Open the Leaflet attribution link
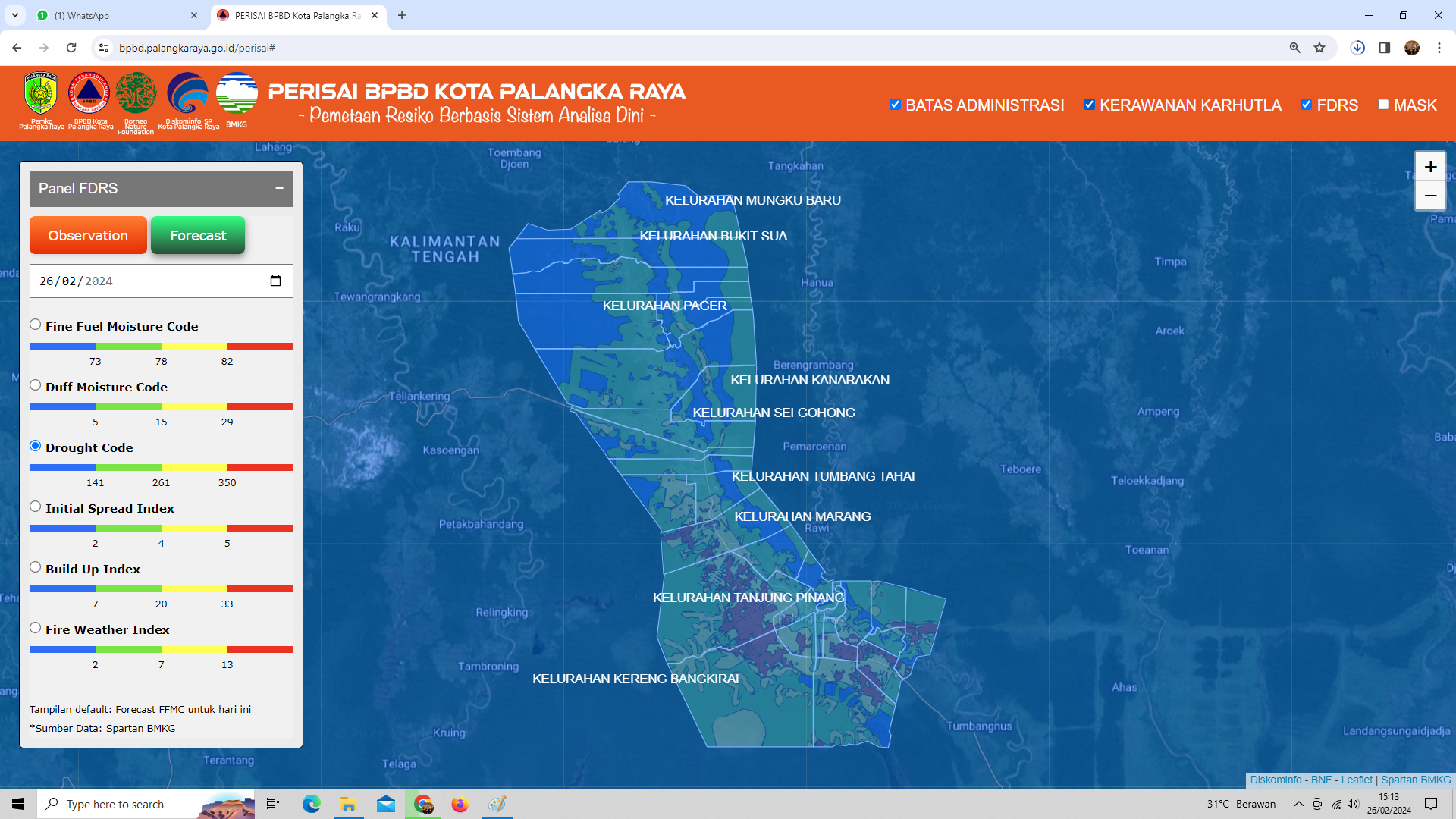This screenshot has height=819, width=1456. pyautogui.click(x=1357, y=780)
